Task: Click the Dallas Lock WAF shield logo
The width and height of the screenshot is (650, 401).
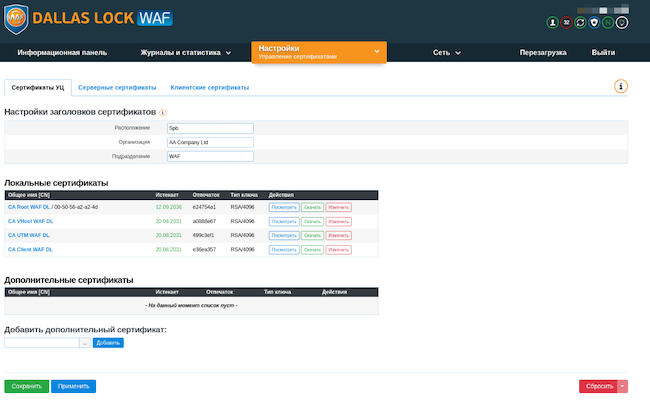Action: [x=16, y=19]
